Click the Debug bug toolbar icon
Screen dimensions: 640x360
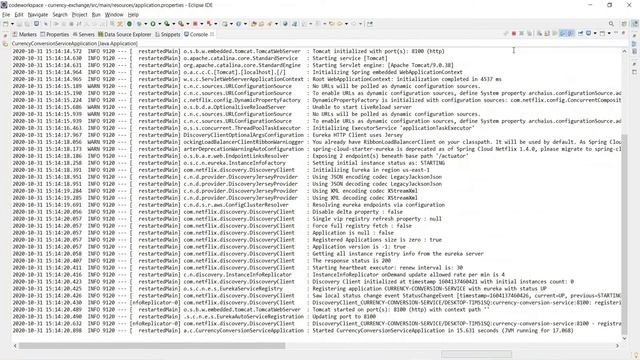[x=139, y=24]
